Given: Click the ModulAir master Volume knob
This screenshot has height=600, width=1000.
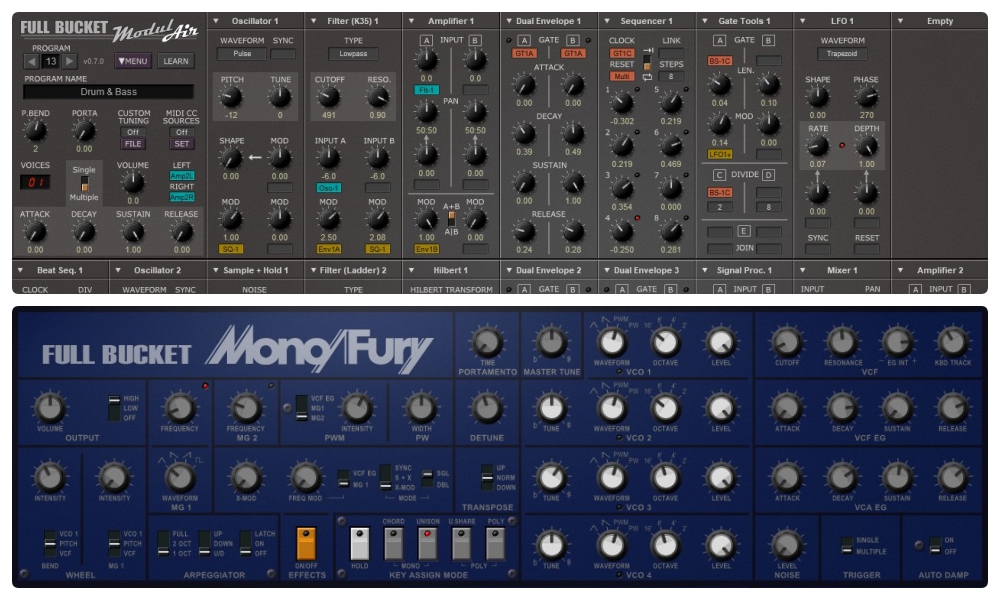Looking at the screenshot, I should coord(133,182).
